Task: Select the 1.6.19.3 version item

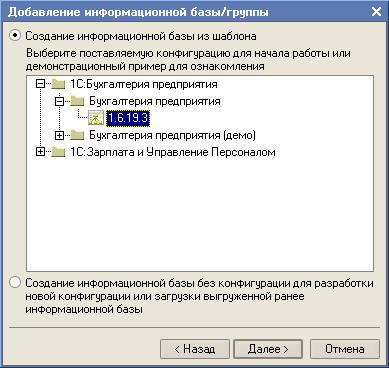Action: tap(128, 119)
